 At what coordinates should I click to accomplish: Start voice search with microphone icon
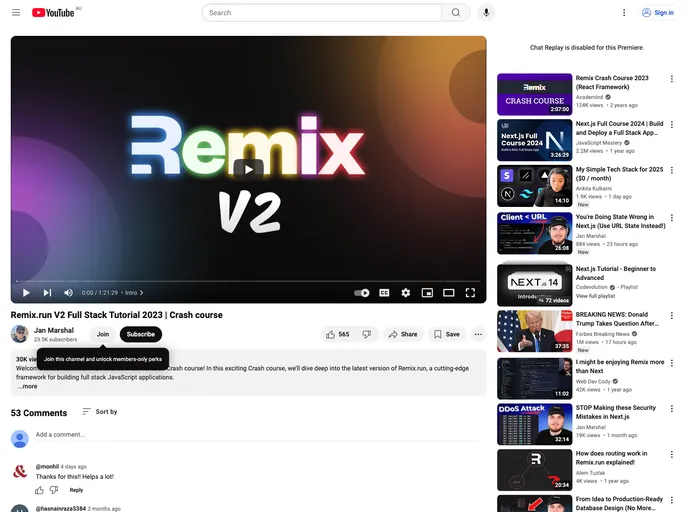click(486, 13)
